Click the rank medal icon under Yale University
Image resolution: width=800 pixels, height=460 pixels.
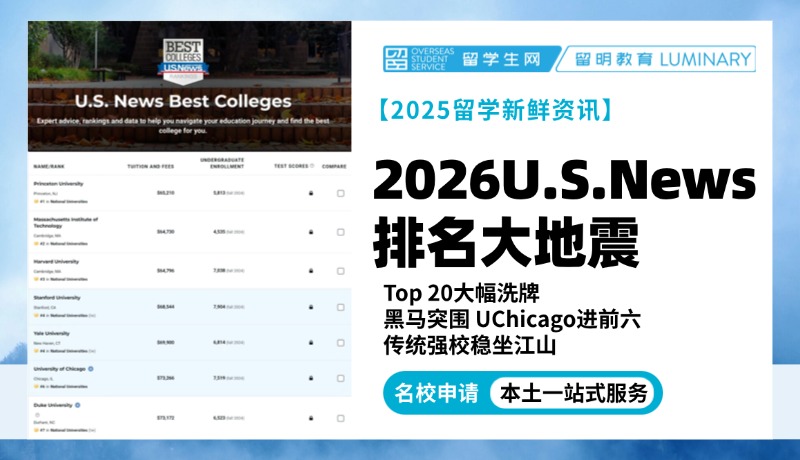coord(36,351)
